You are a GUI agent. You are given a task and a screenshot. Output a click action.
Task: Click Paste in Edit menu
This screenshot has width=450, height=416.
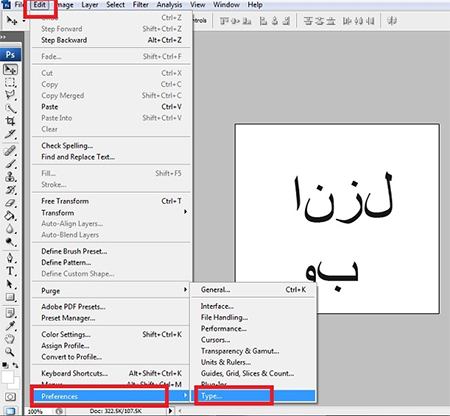click(x=111, y=107)
